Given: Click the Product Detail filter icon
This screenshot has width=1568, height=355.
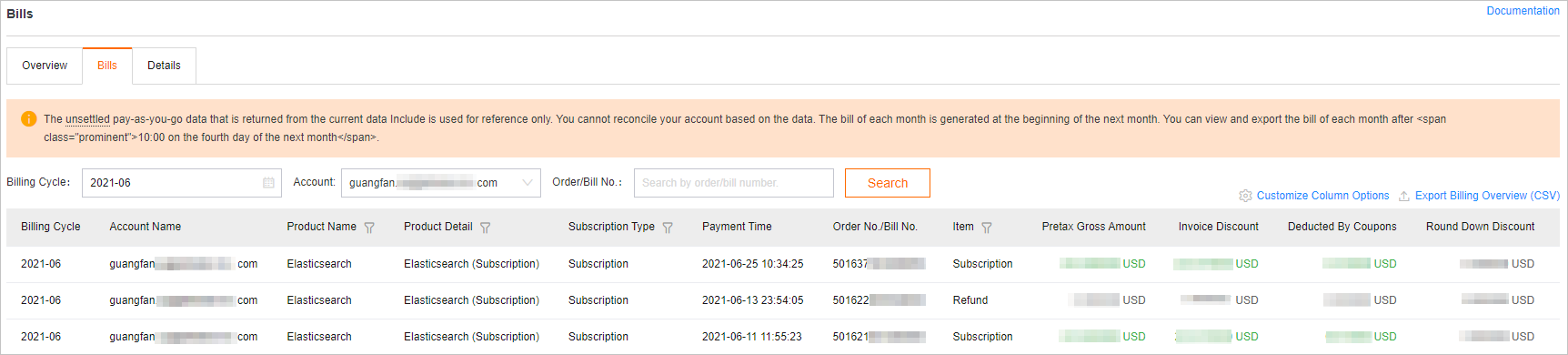Looking at the screenshot, I should pyautogui.click(x=485, y=228).
